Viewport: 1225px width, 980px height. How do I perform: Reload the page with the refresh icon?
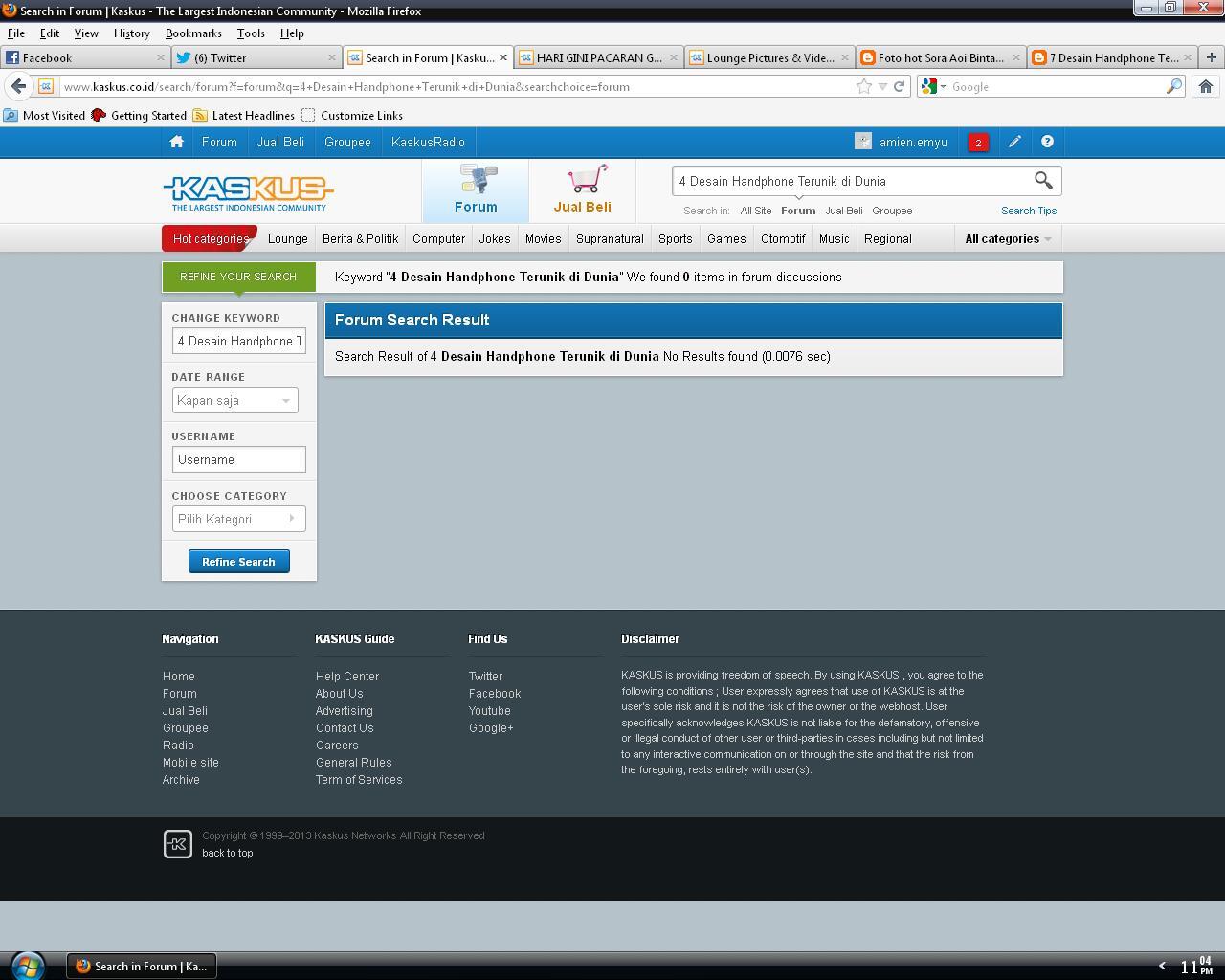pyautogui.click(x=899, y=86)
